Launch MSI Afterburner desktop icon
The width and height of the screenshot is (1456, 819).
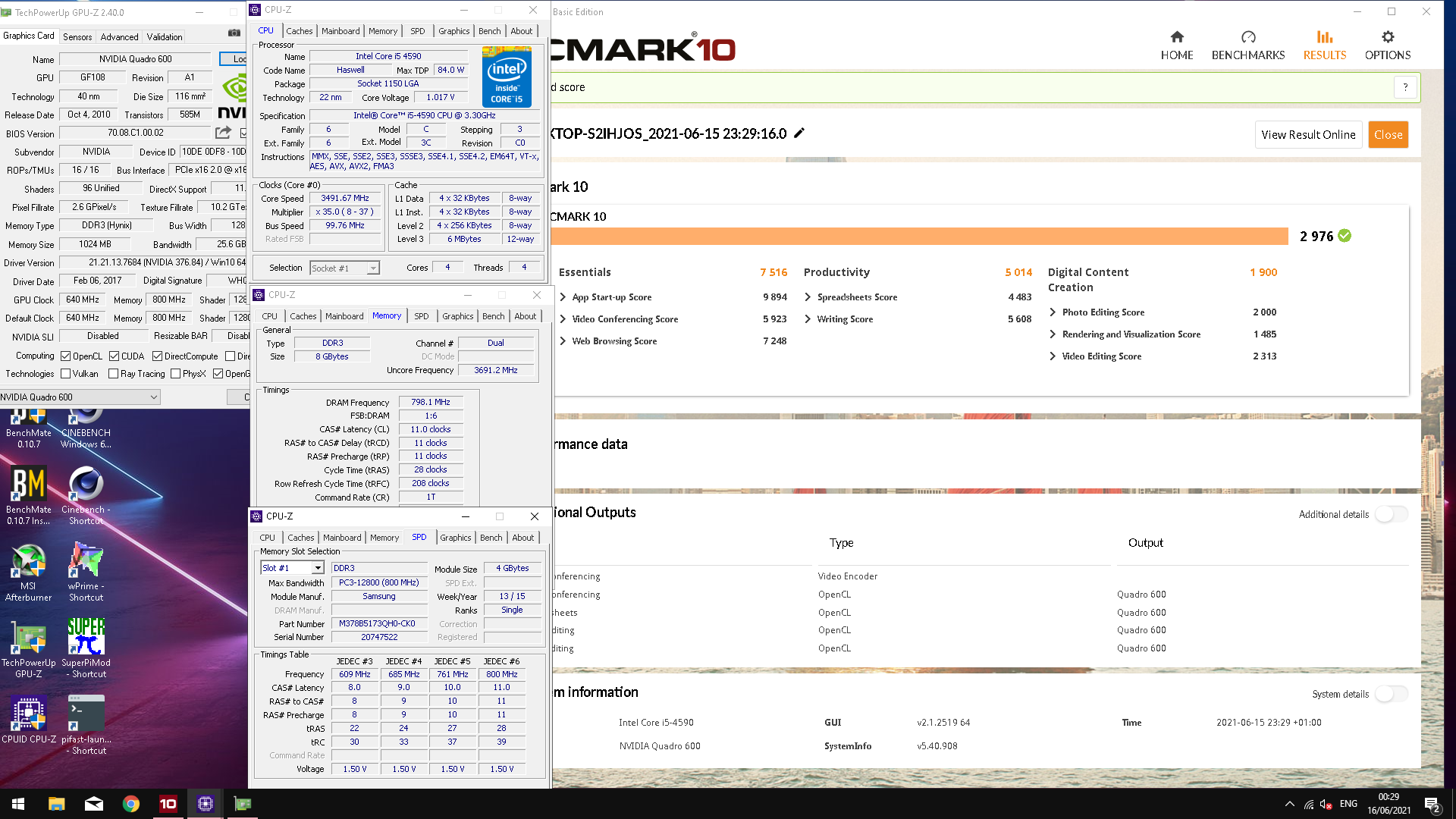pos(29,572)
